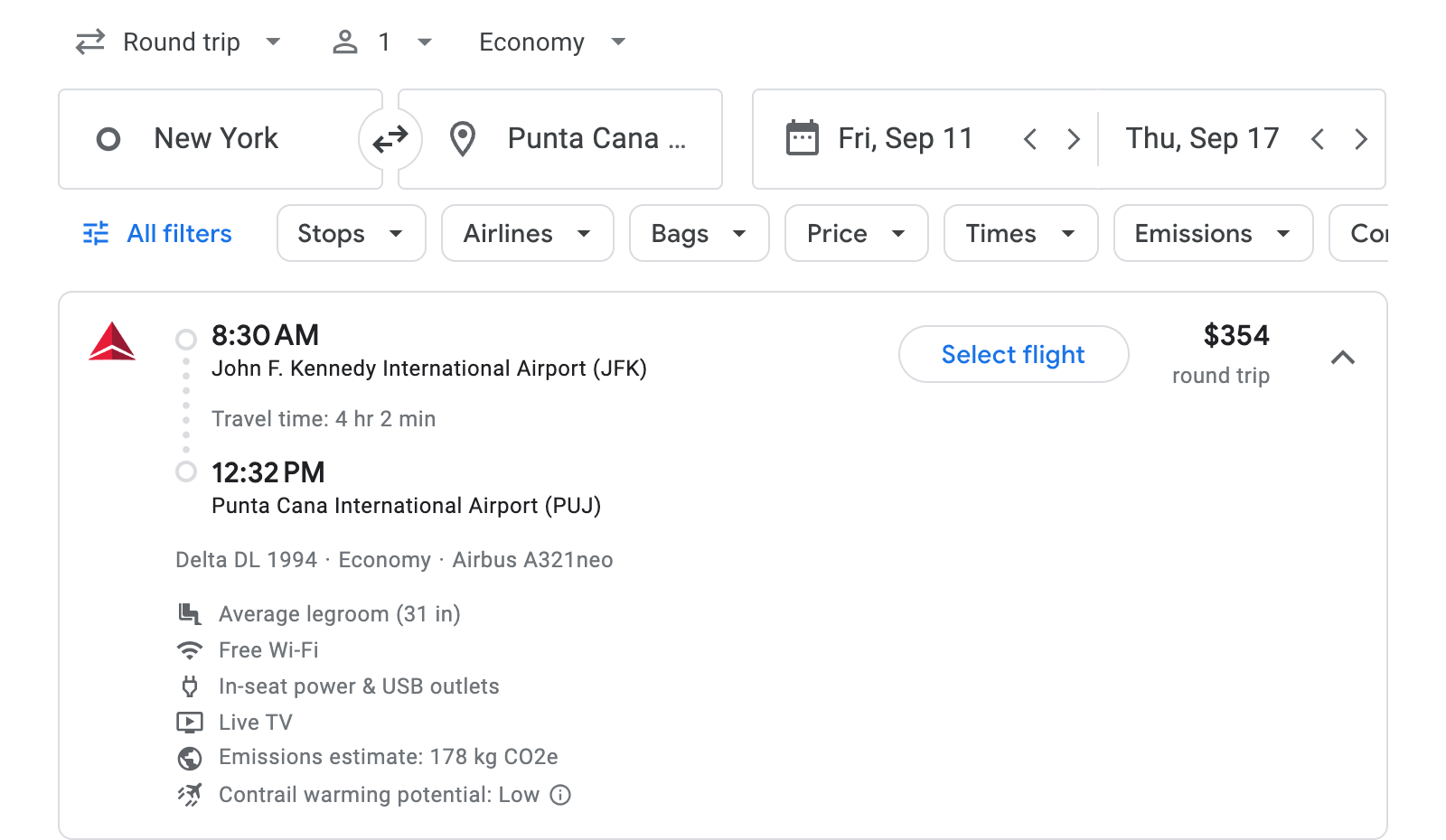Click the average legroom icon

coord(190,613)
